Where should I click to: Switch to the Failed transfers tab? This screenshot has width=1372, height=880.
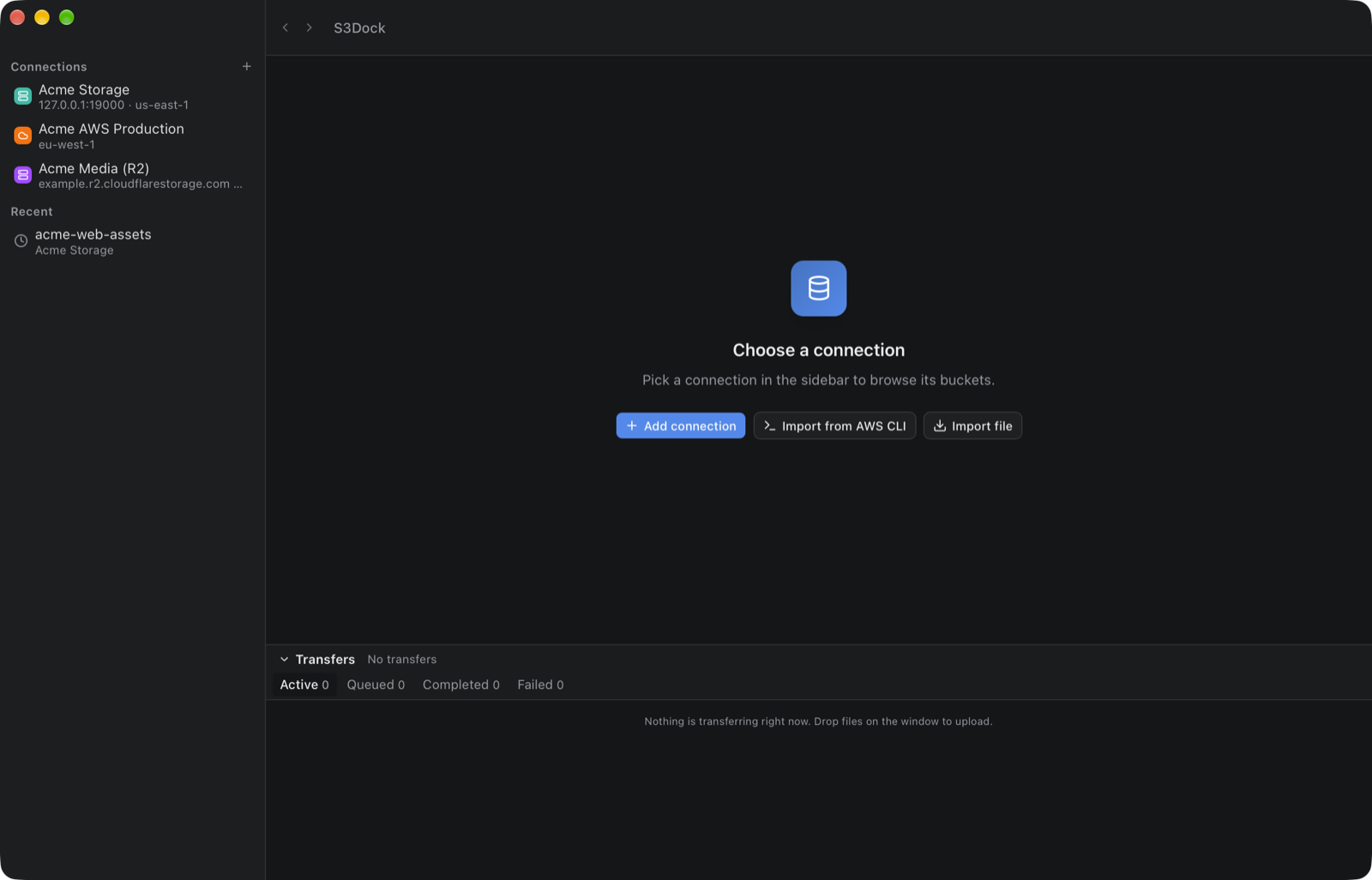pos(540,684)
